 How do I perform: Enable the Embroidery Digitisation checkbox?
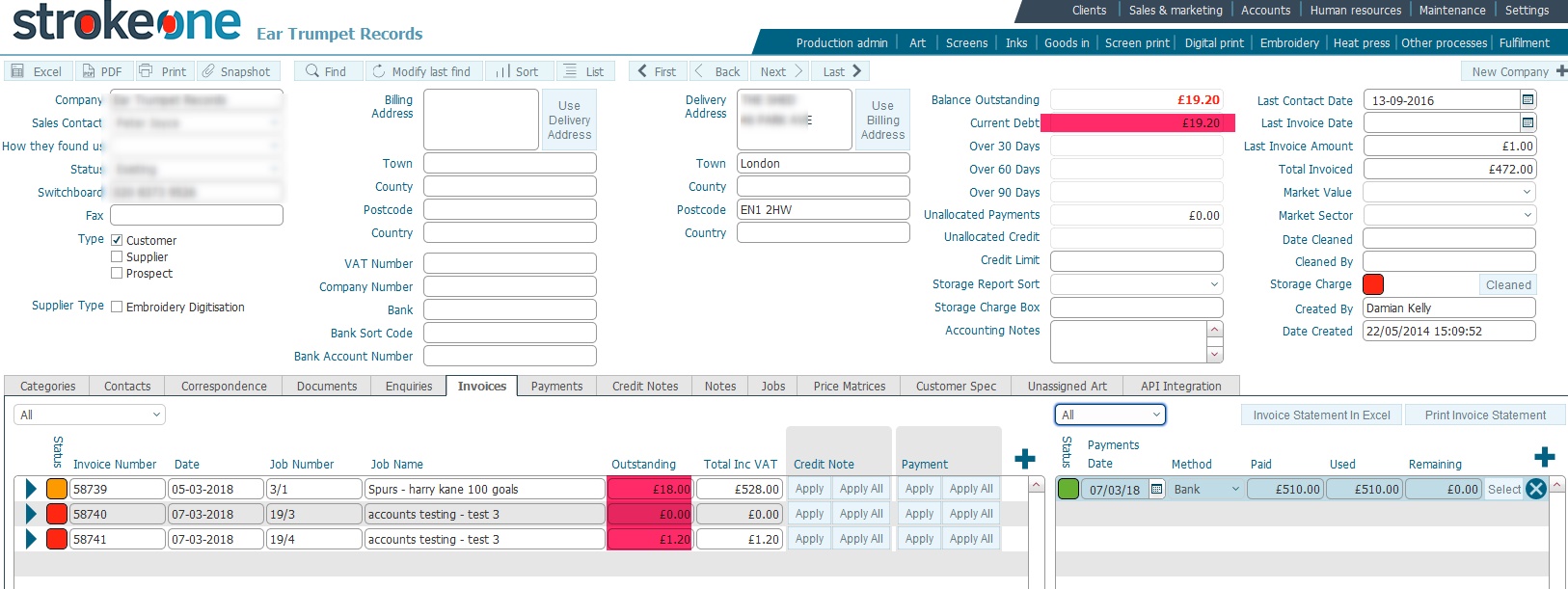[117, 307]
